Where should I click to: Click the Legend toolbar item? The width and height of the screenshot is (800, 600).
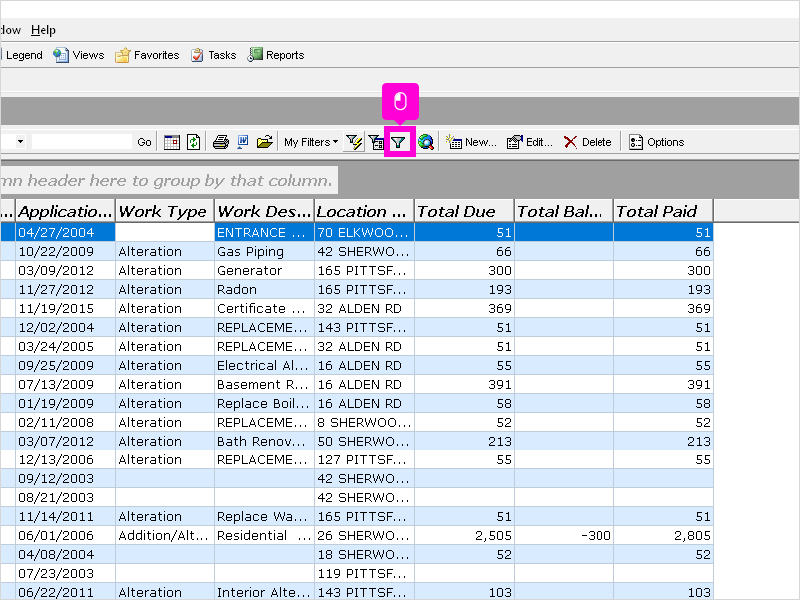pos(22,55)
